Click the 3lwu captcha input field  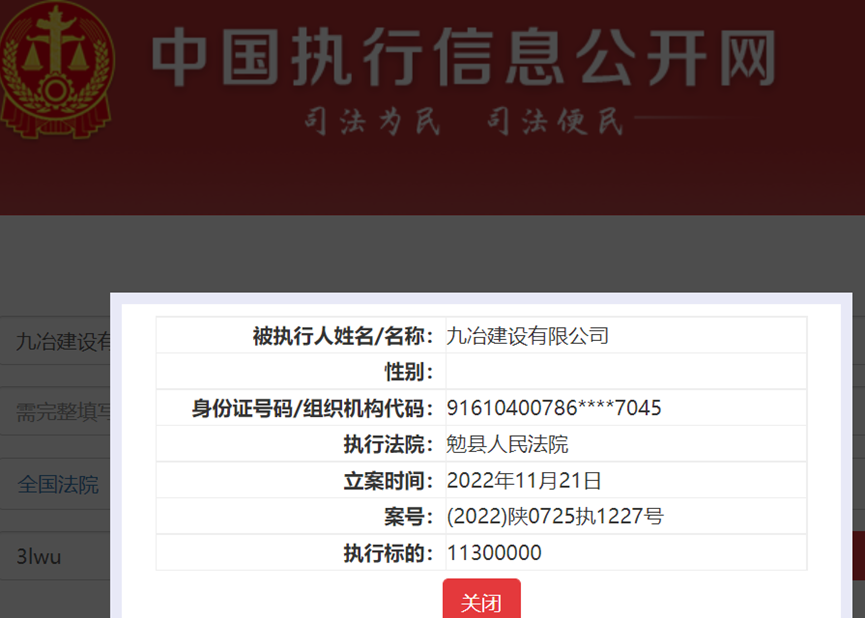[55, 556]
